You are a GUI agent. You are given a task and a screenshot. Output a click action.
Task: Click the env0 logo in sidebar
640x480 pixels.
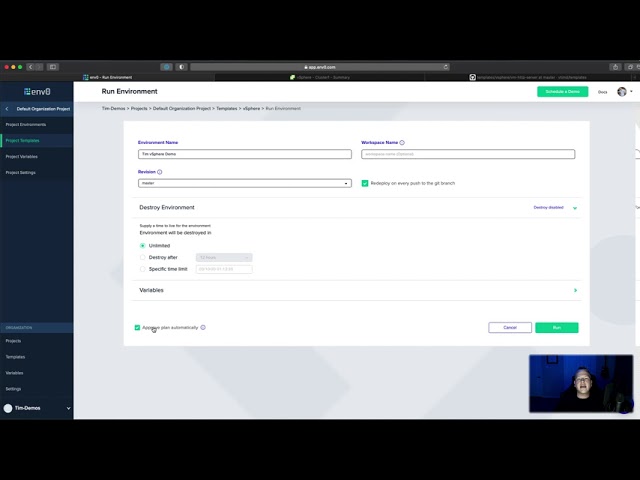tap(37, 91)
